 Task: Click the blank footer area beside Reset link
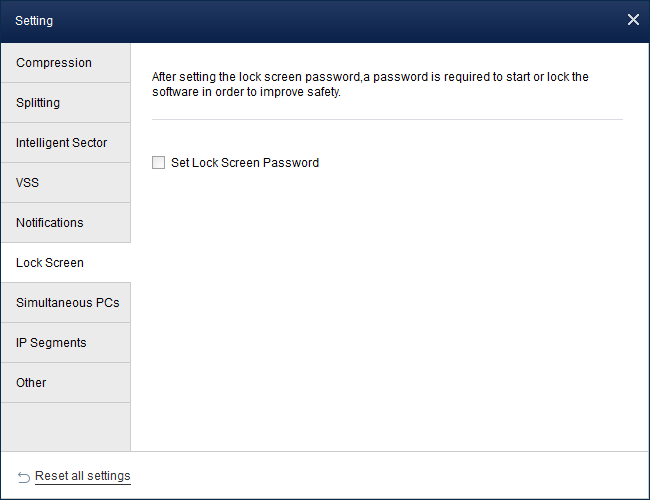click(390, 476)
